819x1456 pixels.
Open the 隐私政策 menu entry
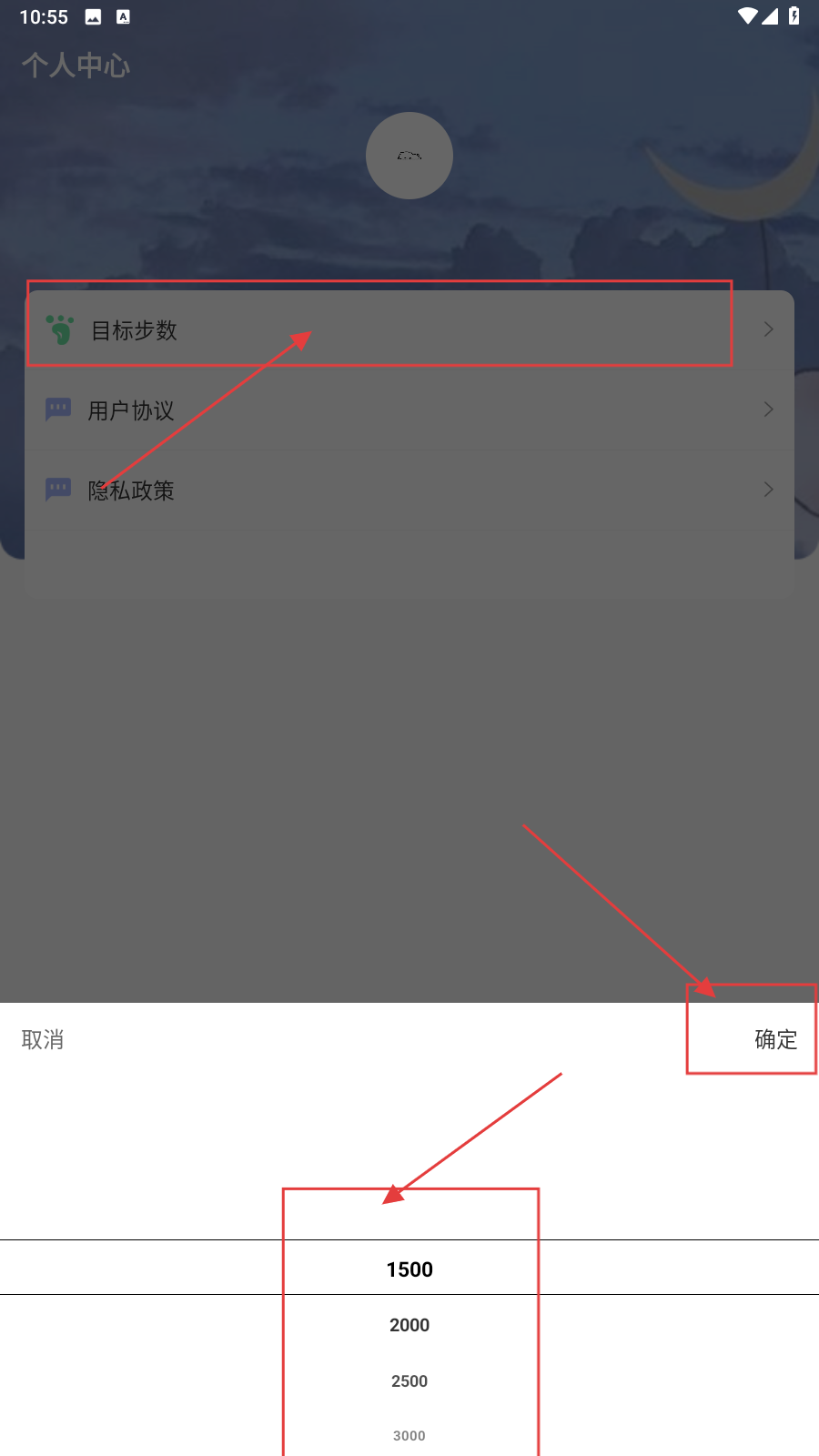(409, 490)
